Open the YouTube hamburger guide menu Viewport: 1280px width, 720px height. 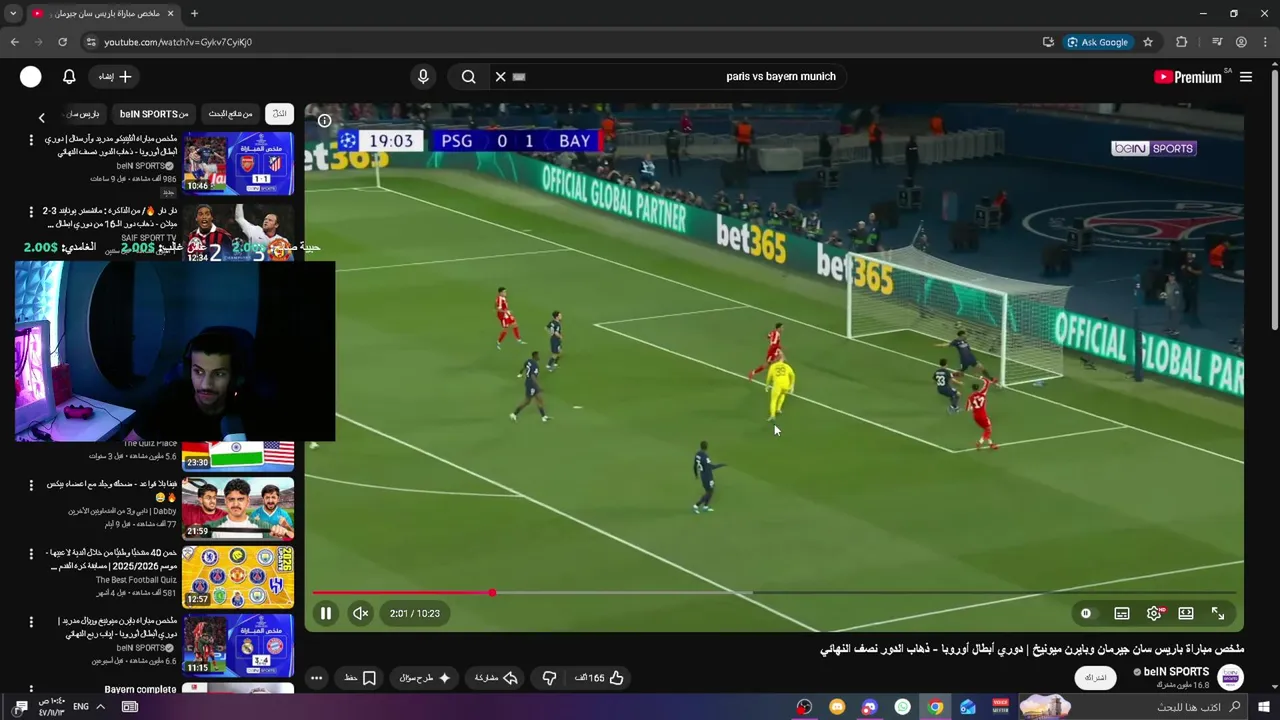[1246, 77]
